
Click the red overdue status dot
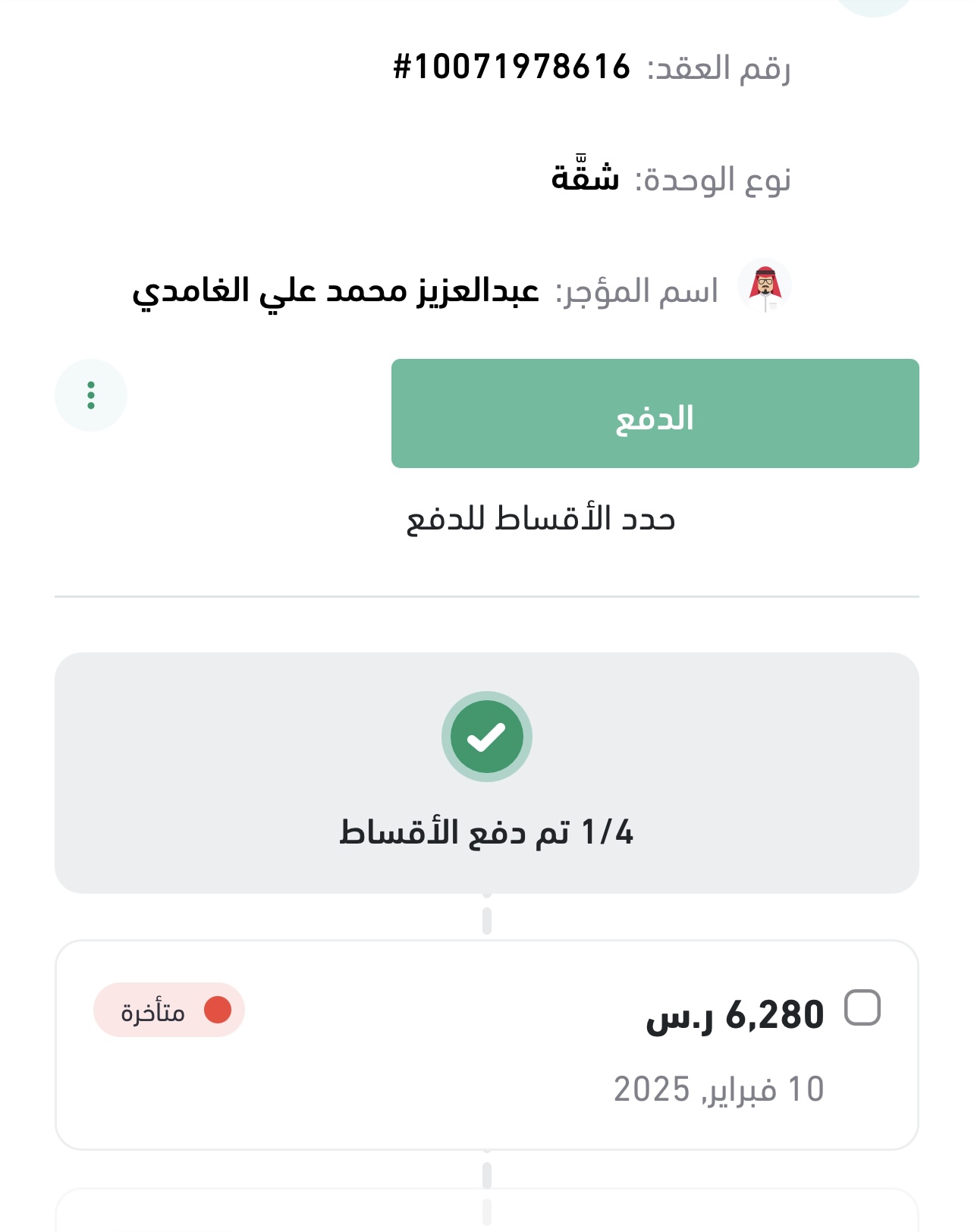(218, 1010)
